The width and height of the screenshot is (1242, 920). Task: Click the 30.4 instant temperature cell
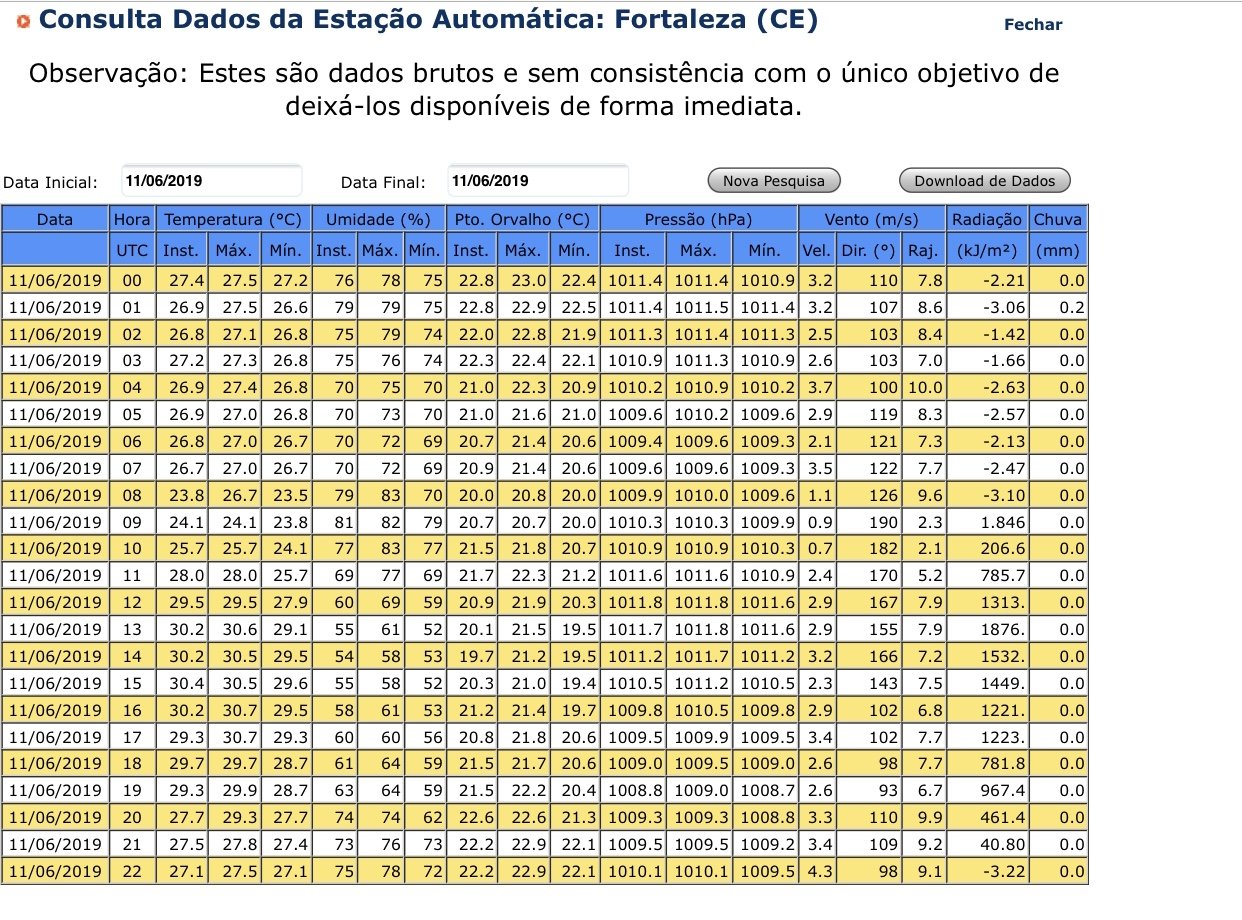pos(184,683)
